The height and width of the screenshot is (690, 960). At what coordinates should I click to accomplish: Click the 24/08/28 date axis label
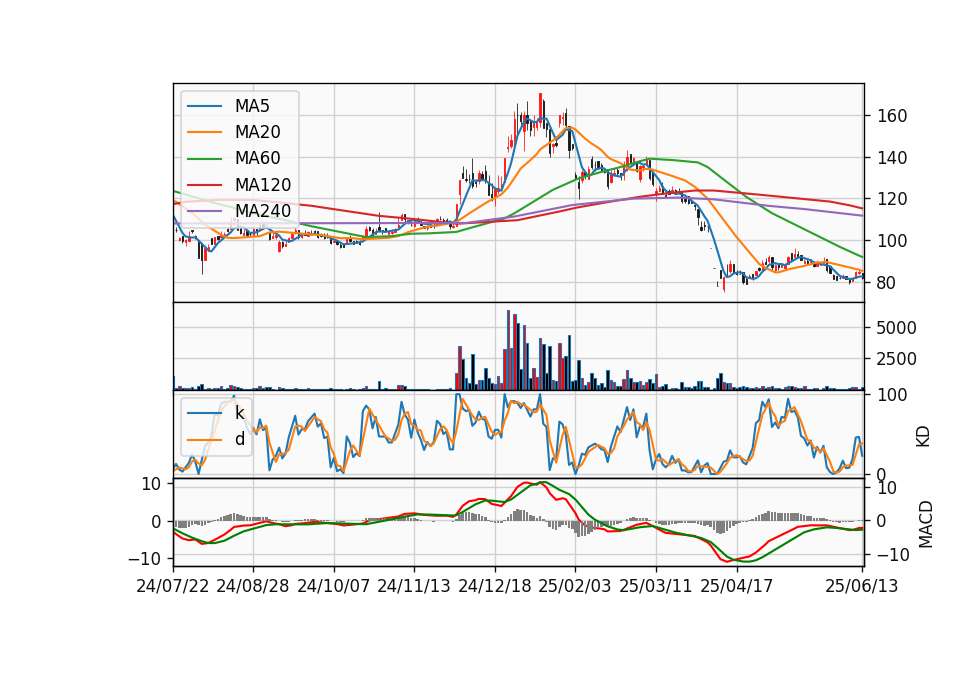click(253, 586)
